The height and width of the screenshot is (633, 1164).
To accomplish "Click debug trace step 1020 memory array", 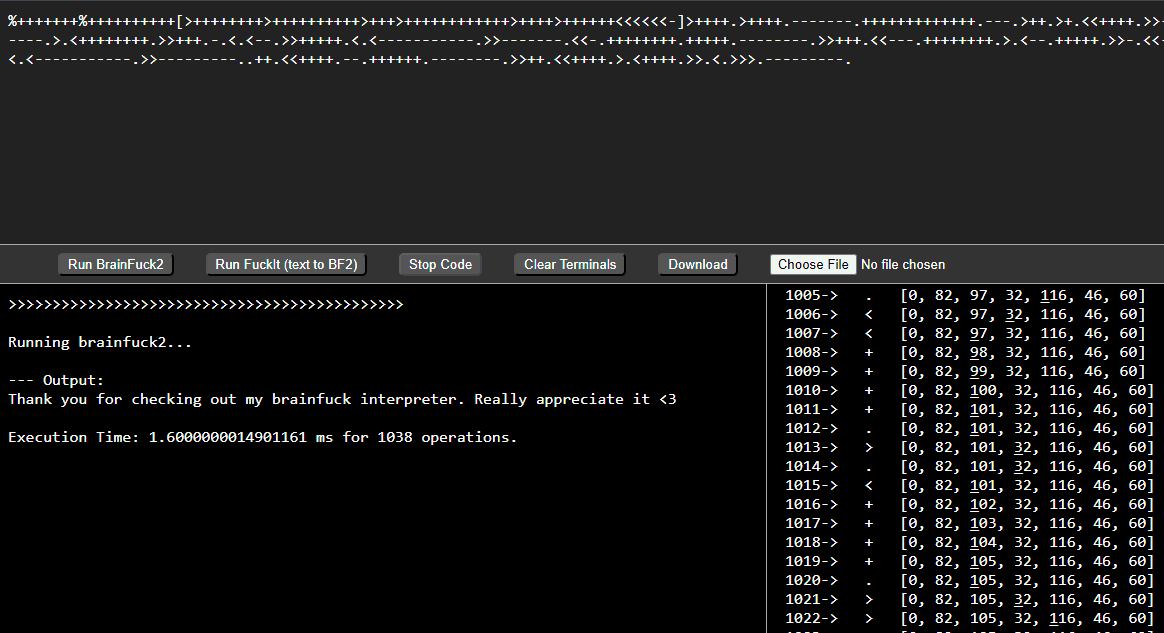I will coord(1027,580).
